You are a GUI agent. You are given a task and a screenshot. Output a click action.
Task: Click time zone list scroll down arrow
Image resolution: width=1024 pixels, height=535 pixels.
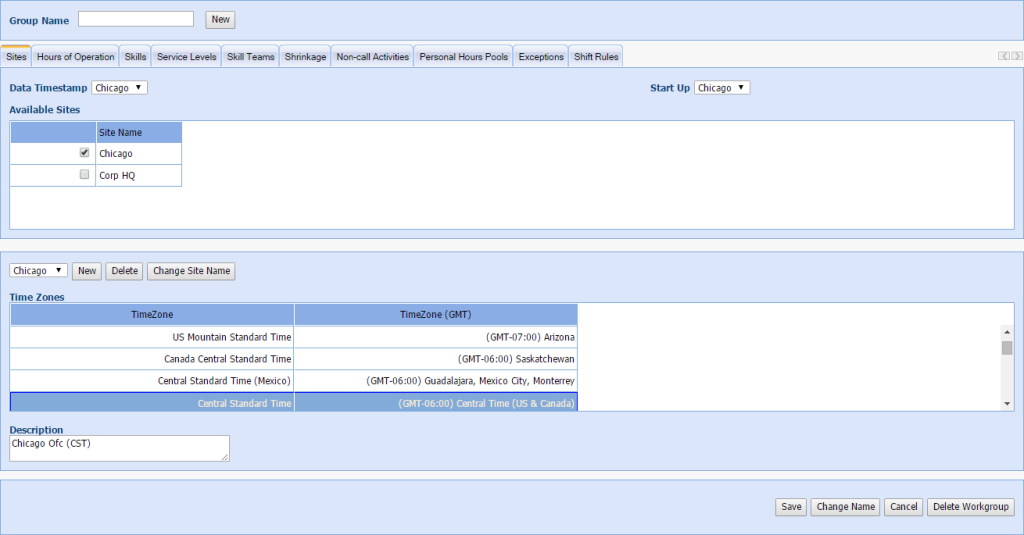coord(1007,403)
